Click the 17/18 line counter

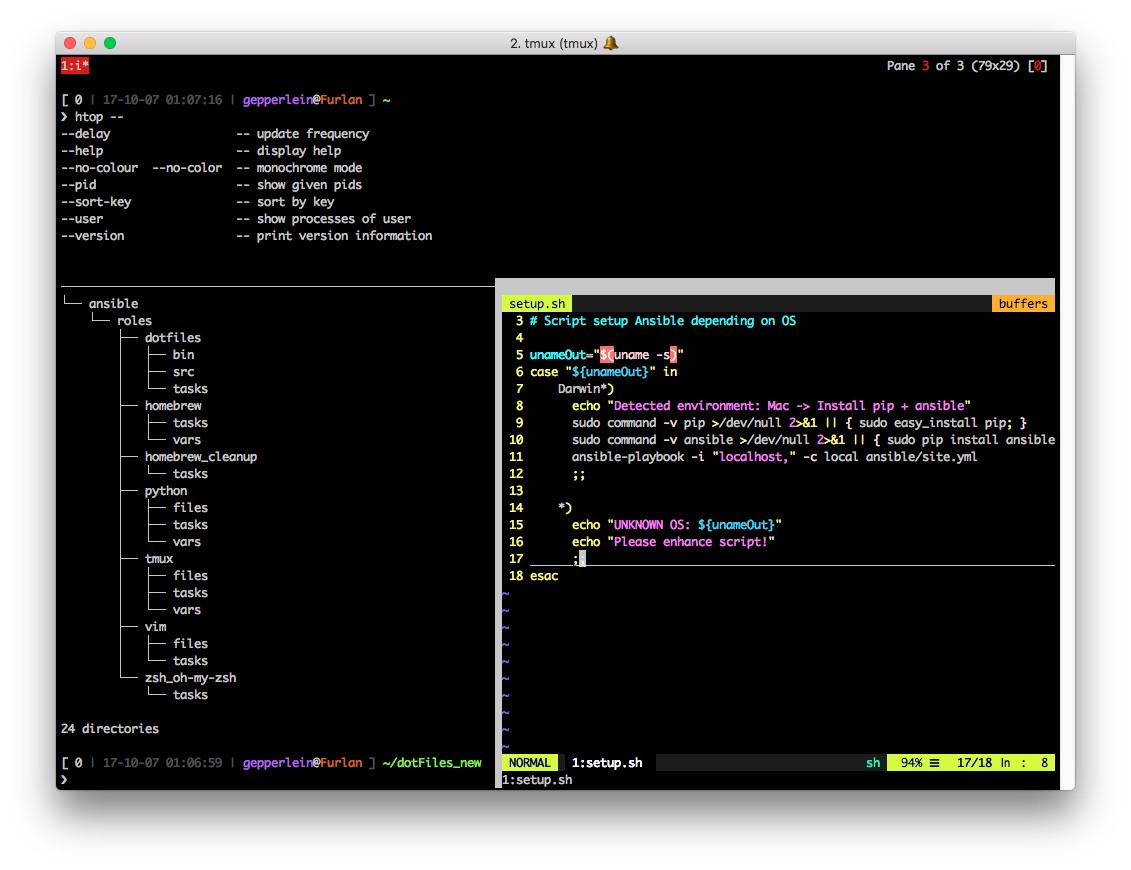(x=974, y=763)
